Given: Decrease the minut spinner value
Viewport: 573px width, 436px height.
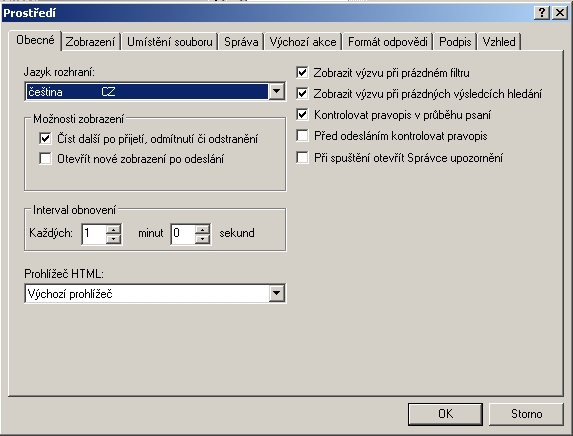Looking at the screenshot, I should pos(114,239).
